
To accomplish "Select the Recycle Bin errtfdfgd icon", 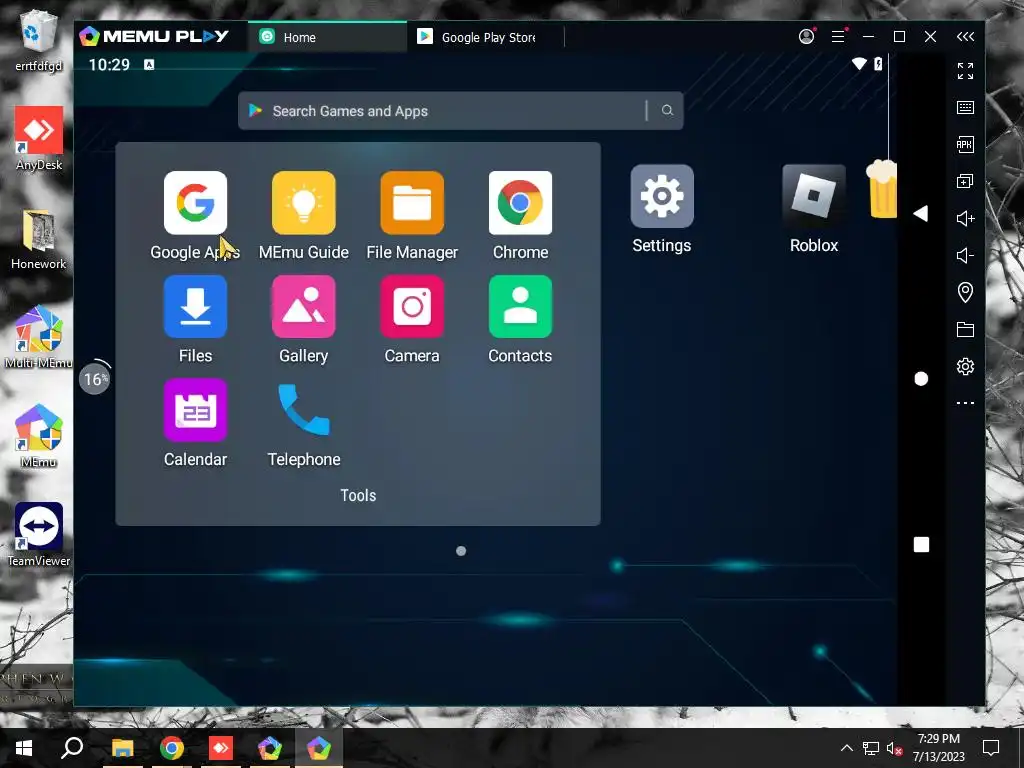I will click(39, 42).
